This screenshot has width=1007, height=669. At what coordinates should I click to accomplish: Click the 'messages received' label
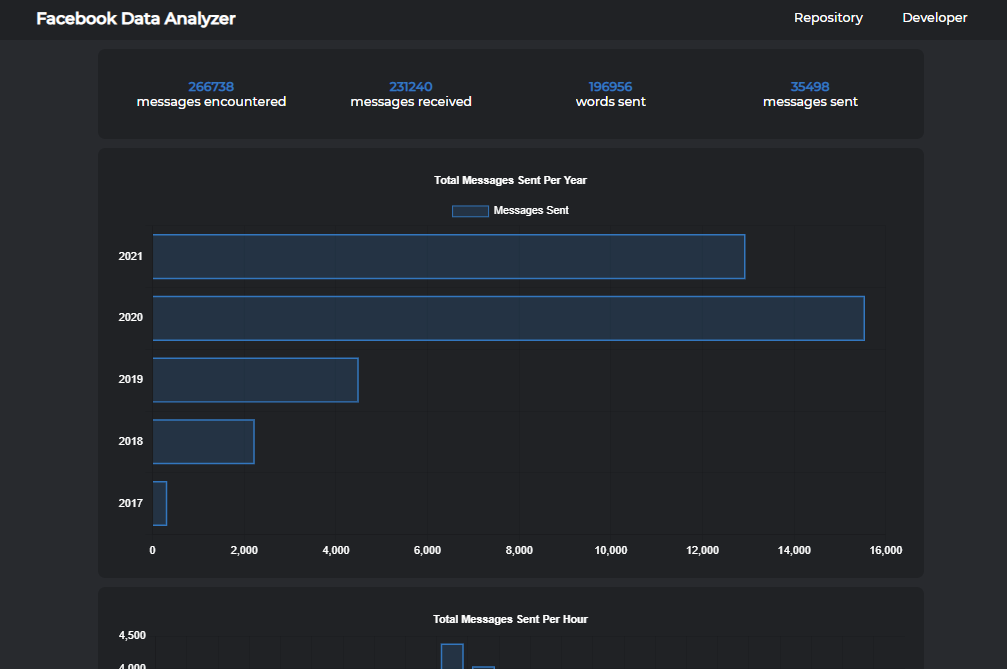click(x=411, y=101)
